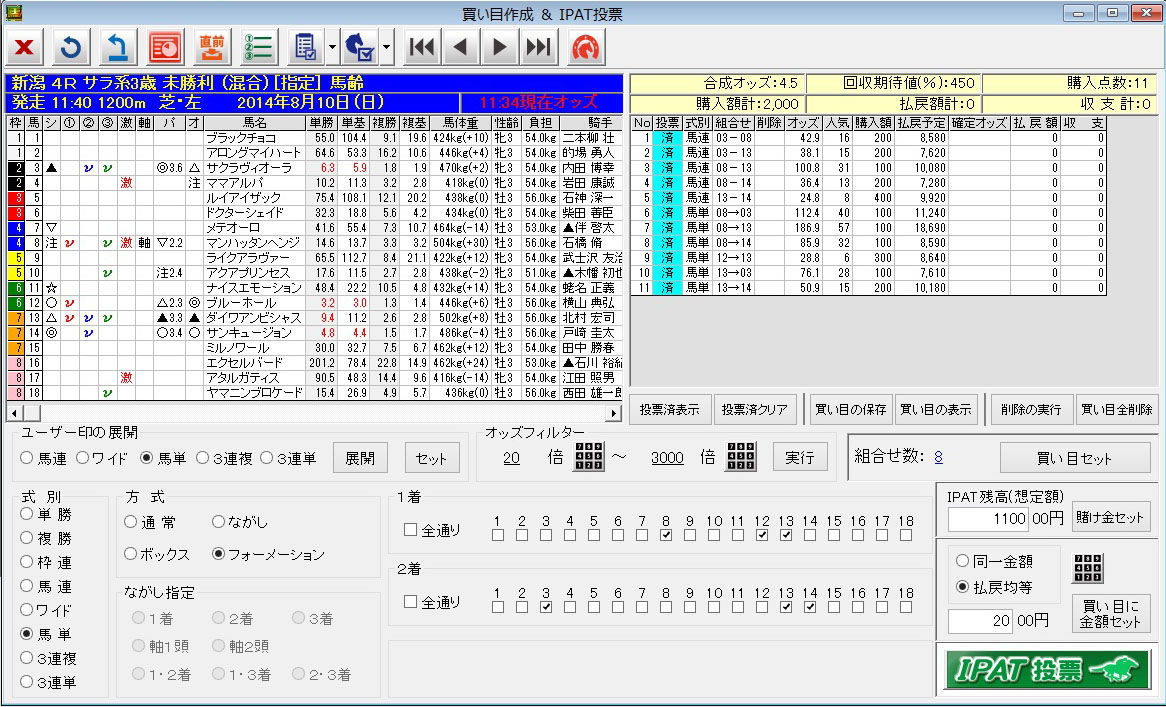Click the red X close toolbar icon
This screenshot has width=1166, height=707.
click(x=24, y=48)
